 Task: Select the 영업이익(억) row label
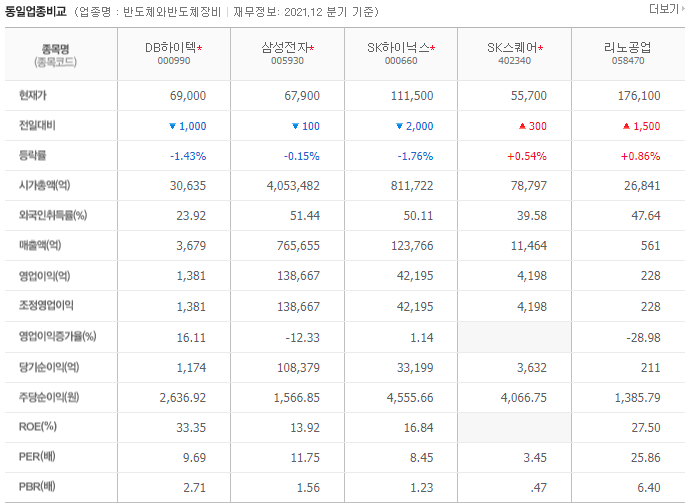(x=45, y=276)
